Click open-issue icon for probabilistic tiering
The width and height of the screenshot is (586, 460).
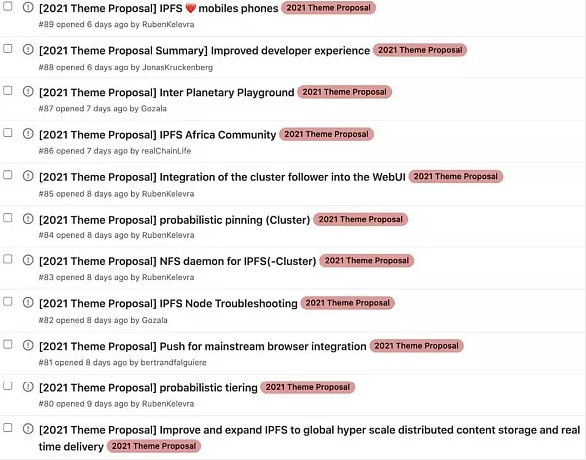[x=28, y=387]
